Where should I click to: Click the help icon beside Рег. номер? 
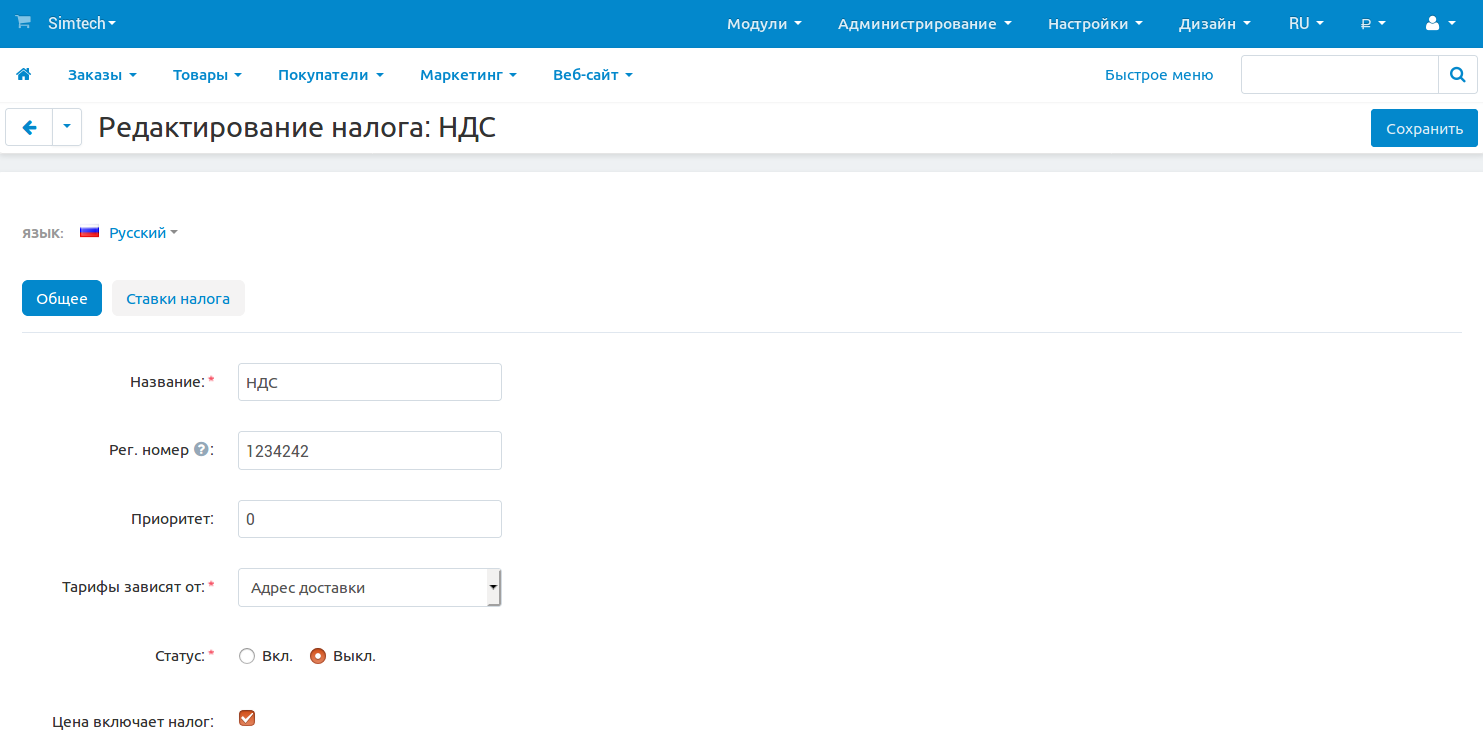(x=201, y=450)
